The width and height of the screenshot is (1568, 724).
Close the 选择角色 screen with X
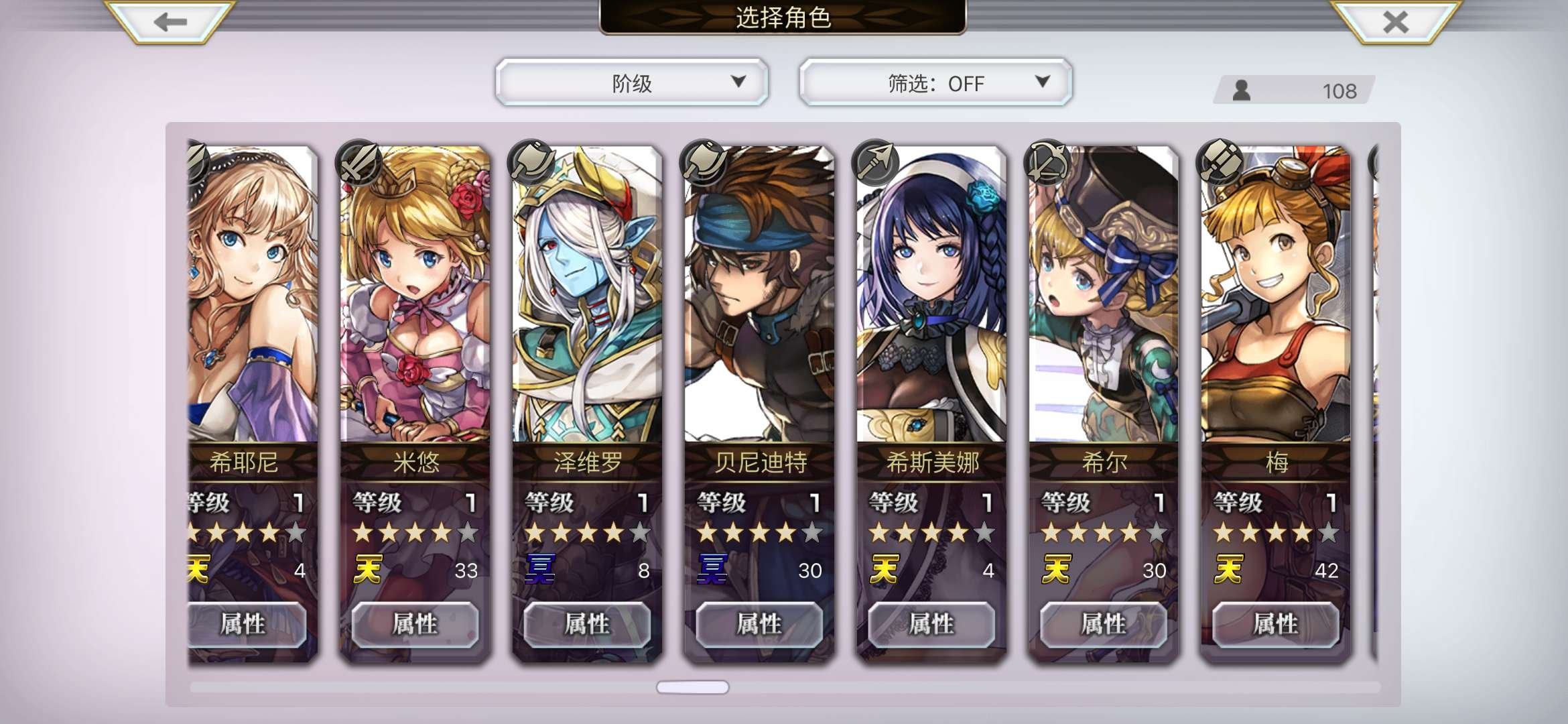click(x=1396, y=21)
